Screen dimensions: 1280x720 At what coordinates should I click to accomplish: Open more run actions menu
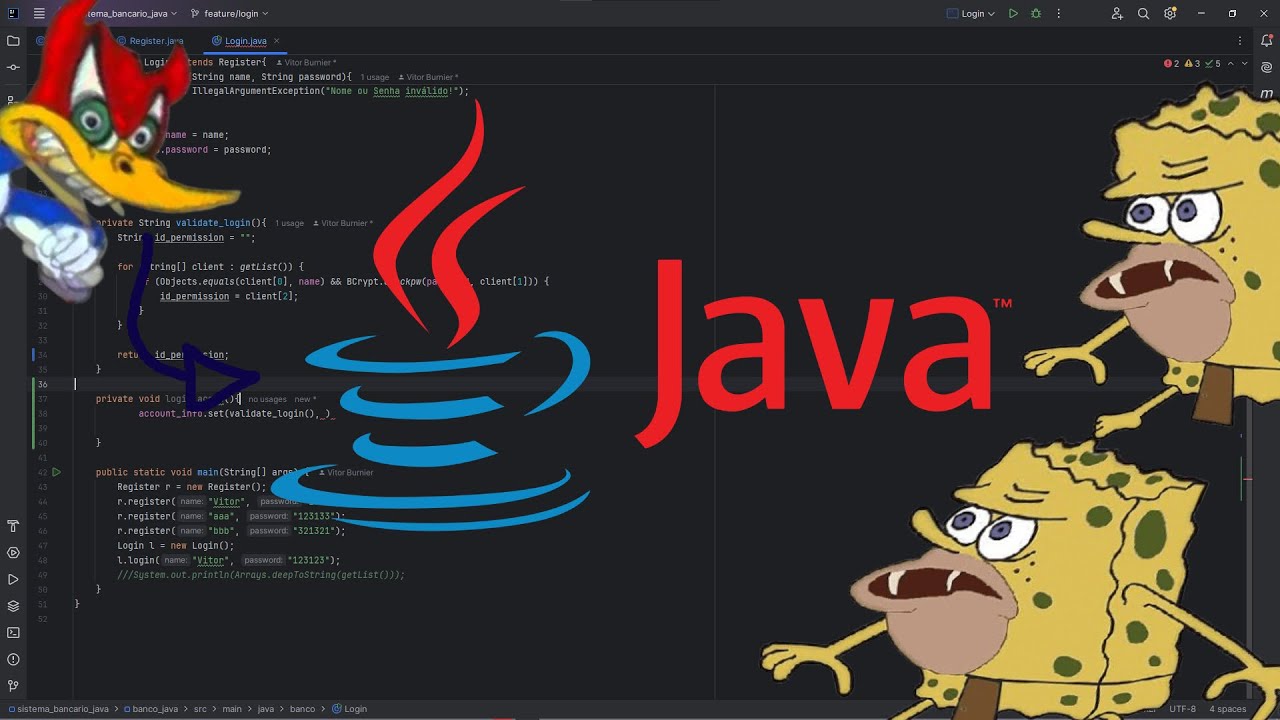[1059, 14]
